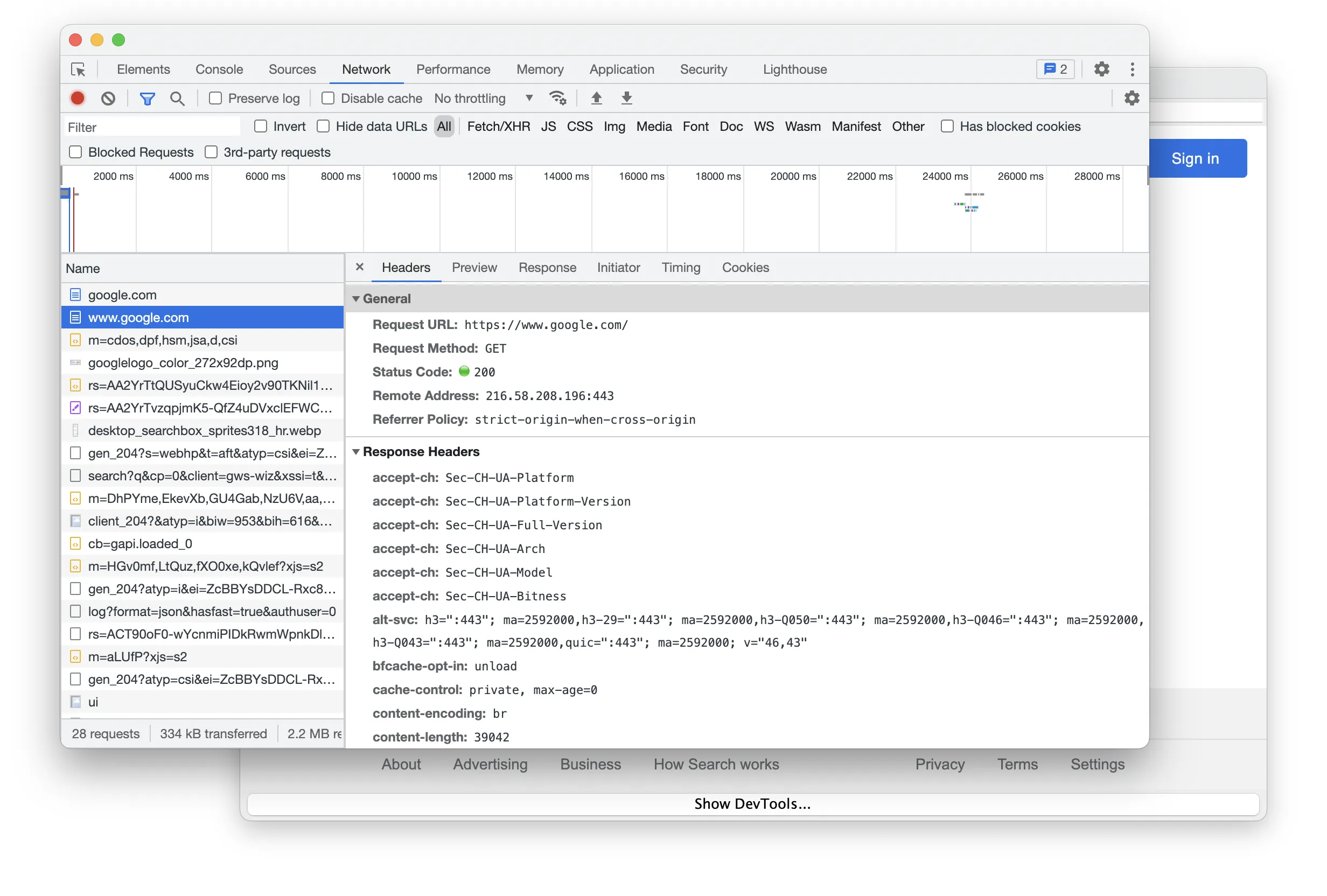The width and height of the screenshot is (1327, 896).
Task: Check Blocked Requests
Action: pyautogui.click(x=75, y=152)
